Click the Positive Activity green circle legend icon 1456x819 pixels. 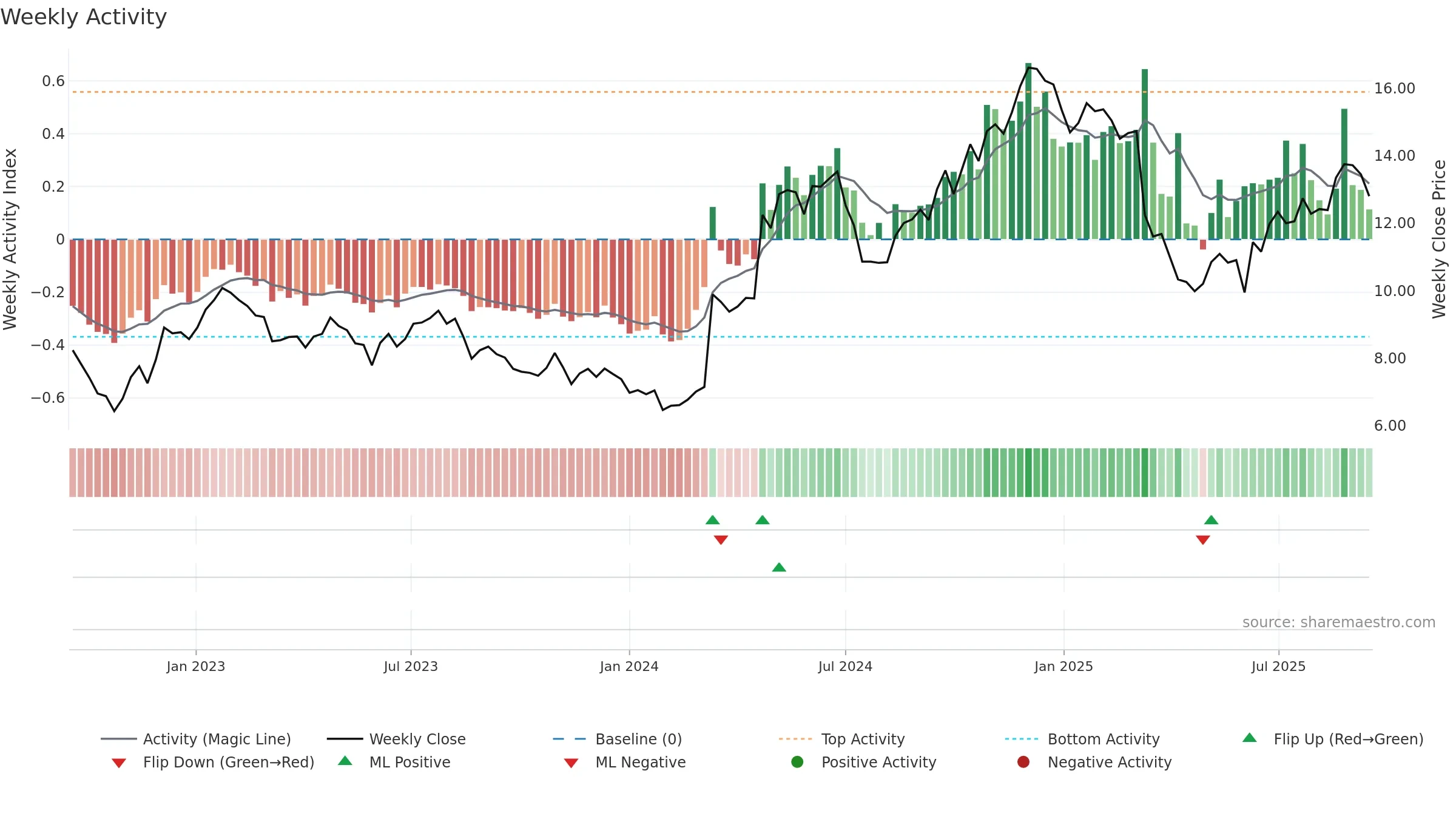click(x=797, y=762)
